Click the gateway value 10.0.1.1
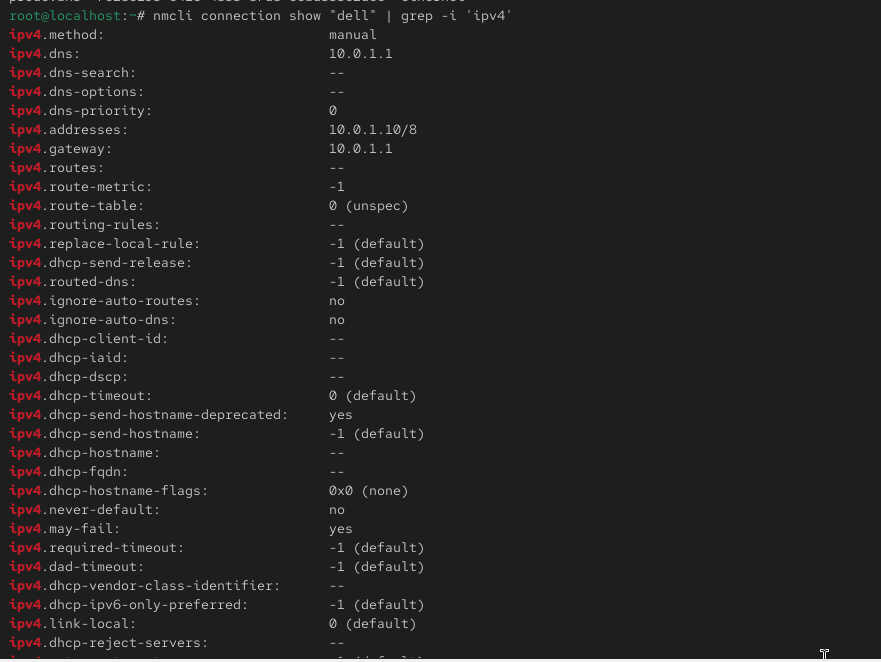Image resolution: width=881 pixels, height=662 pixels. pos(360,149)
